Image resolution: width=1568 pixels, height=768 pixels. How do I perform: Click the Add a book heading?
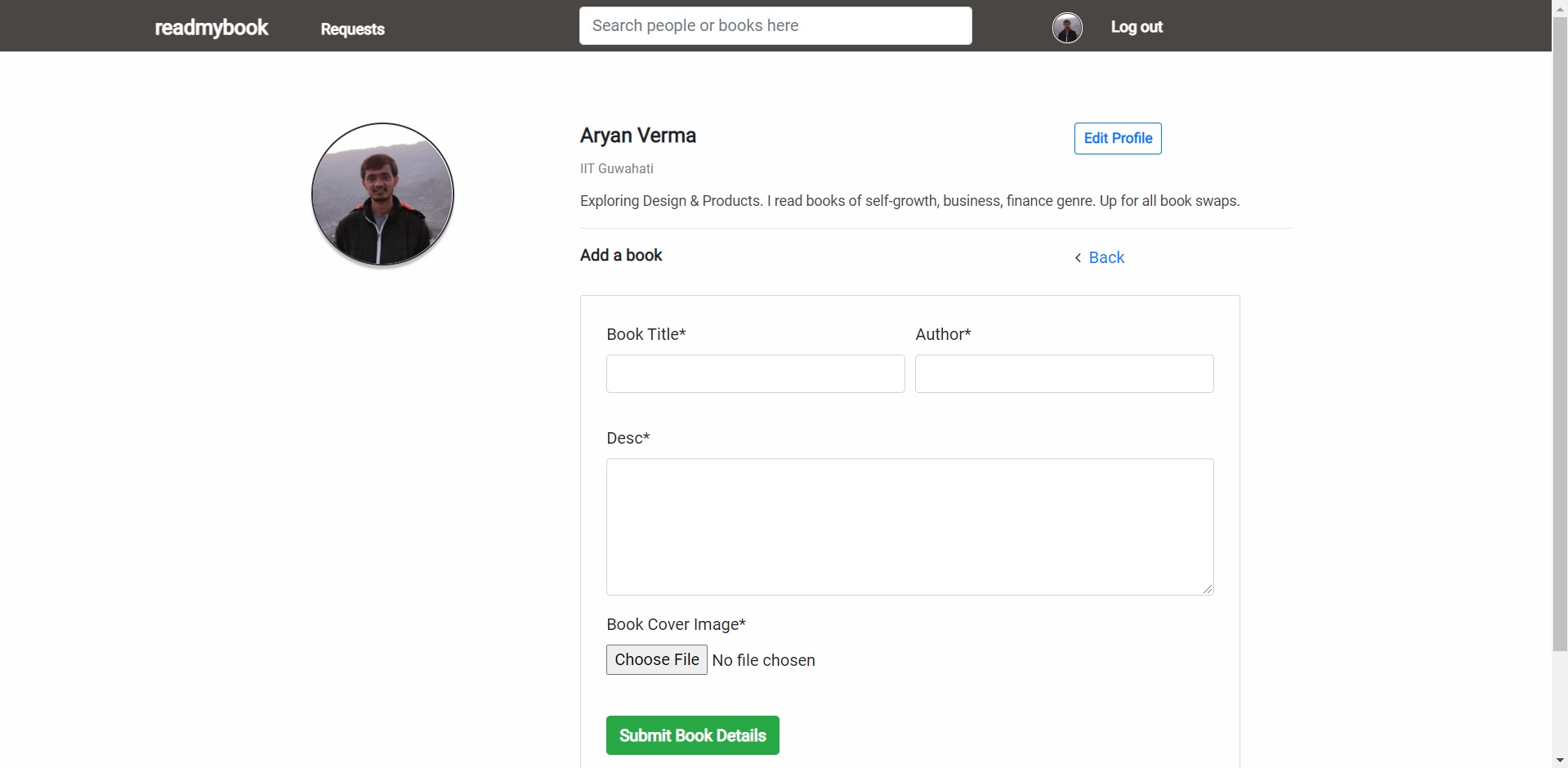(621, 255)
